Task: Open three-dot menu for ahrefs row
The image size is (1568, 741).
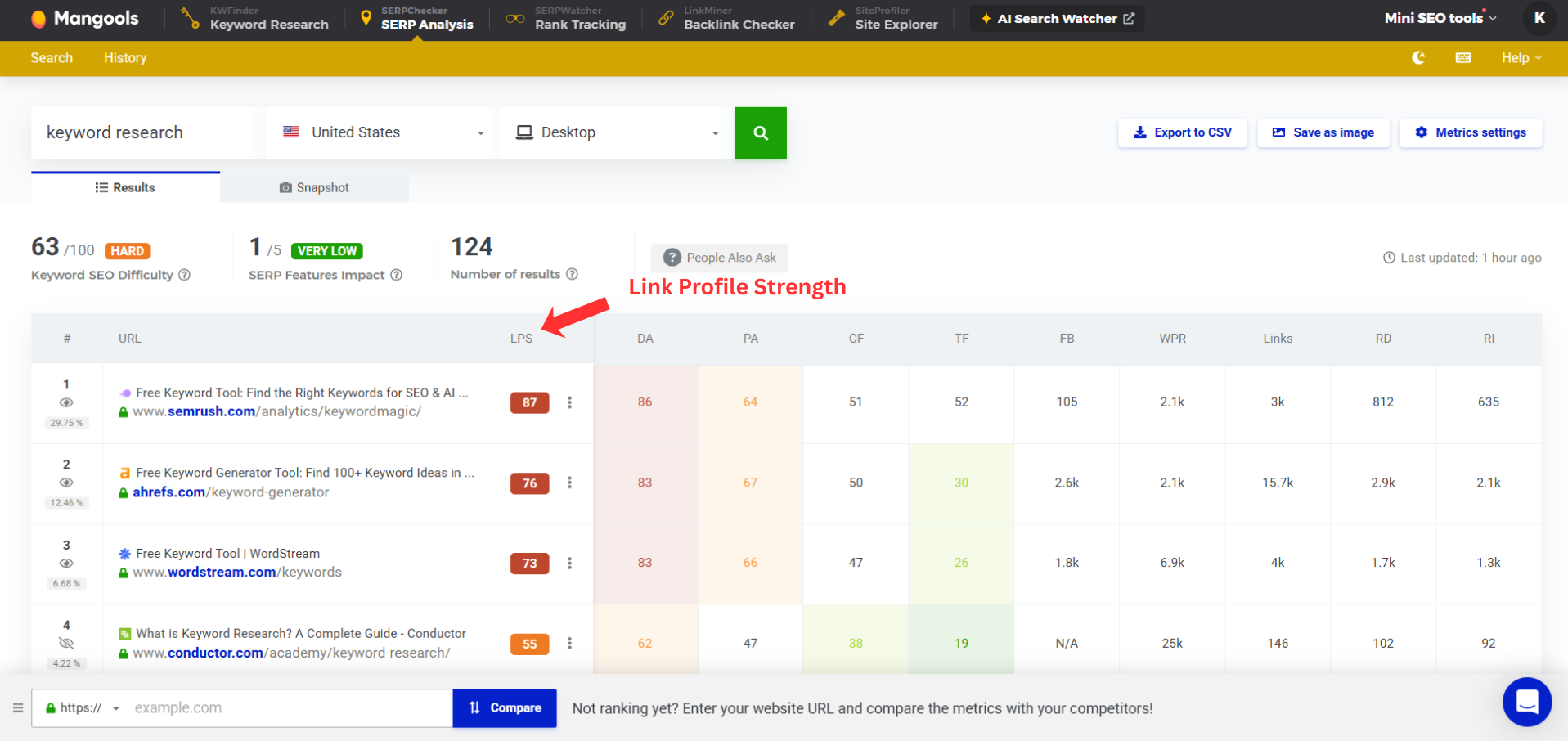Action: (x=570, y=483)
